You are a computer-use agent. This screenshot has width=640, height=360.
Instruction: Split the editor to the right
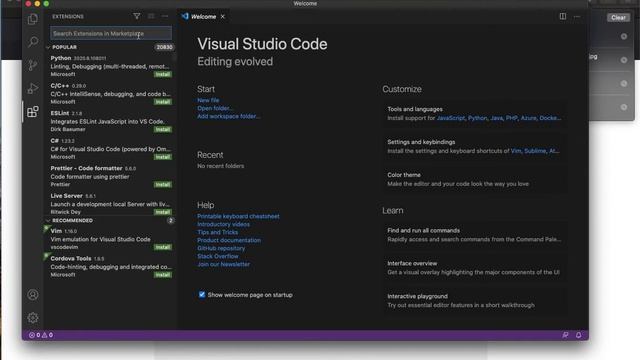point(562,16)
